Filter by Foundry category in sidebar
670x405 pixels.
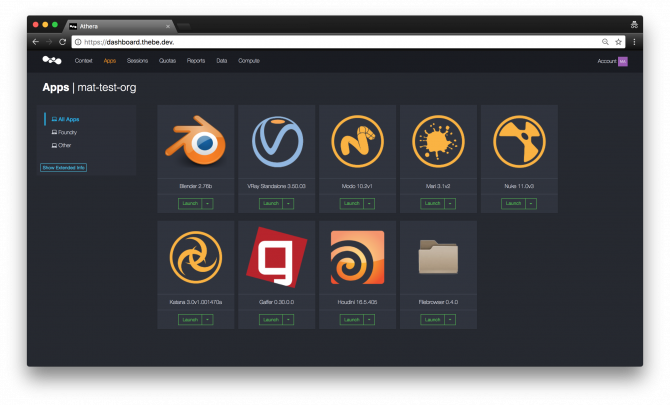(x=64, y=132)
